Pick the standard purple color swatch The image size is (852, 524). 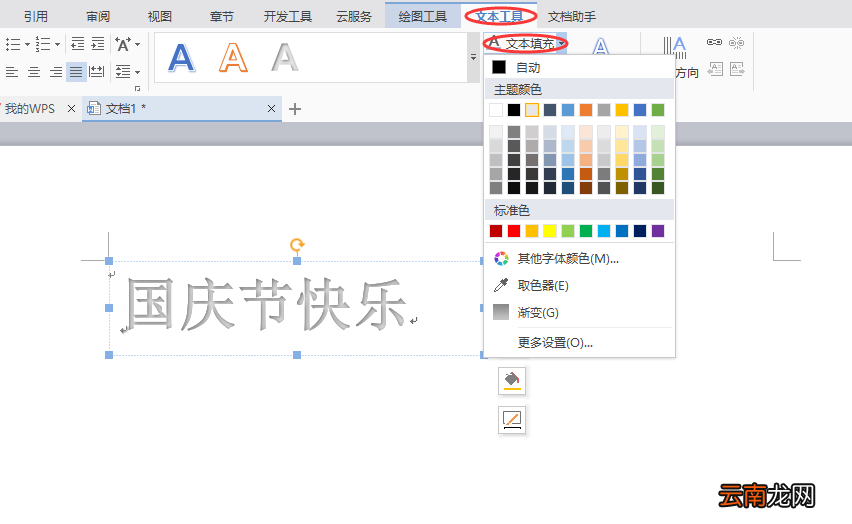(x=658, y=231)
